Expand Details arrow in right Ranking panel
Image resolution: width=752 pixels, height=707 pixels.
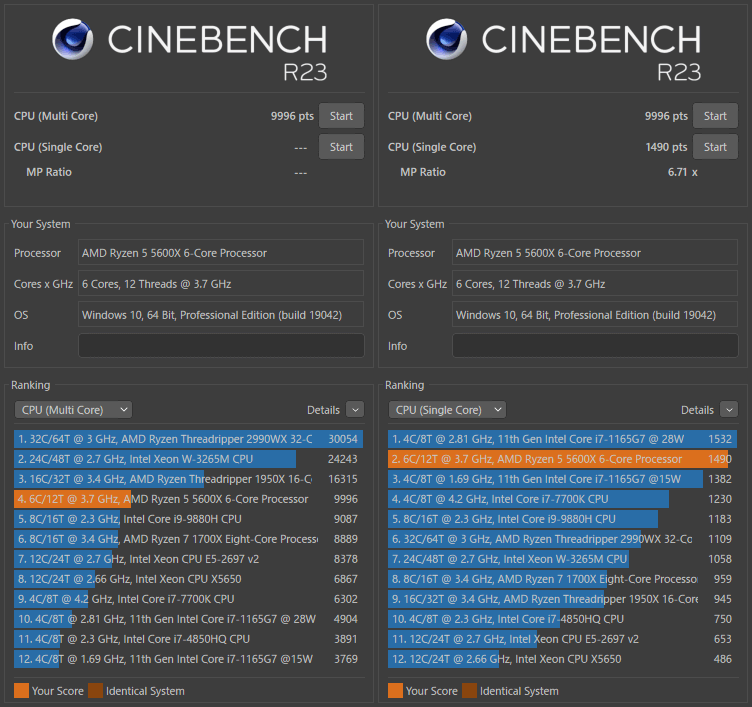(729, 410)
